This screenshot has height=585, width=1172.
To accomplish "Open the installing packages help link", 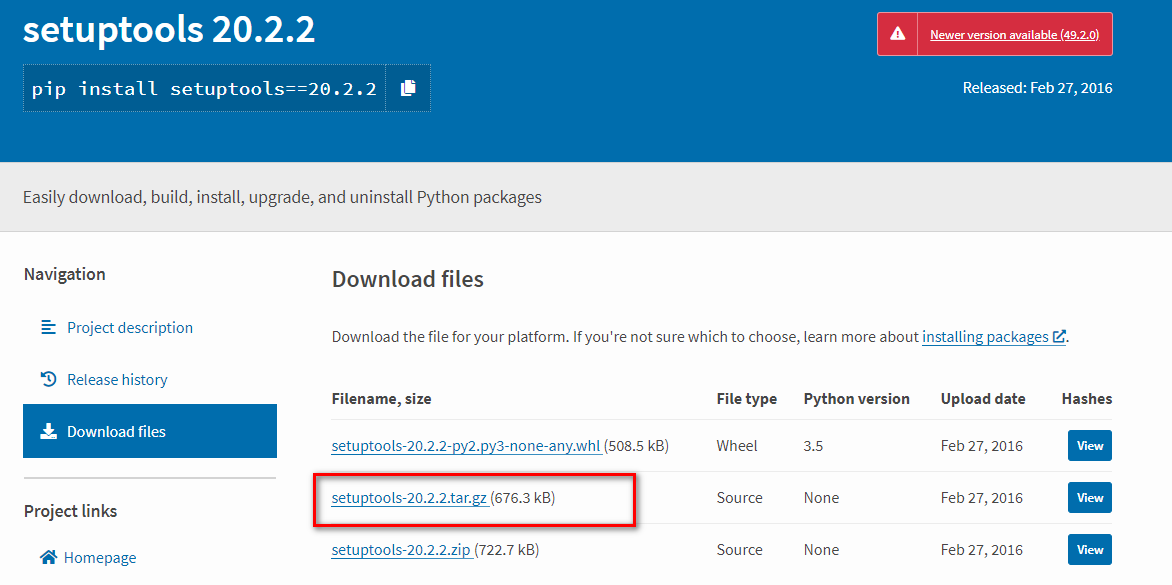I will tap(985, 337).
